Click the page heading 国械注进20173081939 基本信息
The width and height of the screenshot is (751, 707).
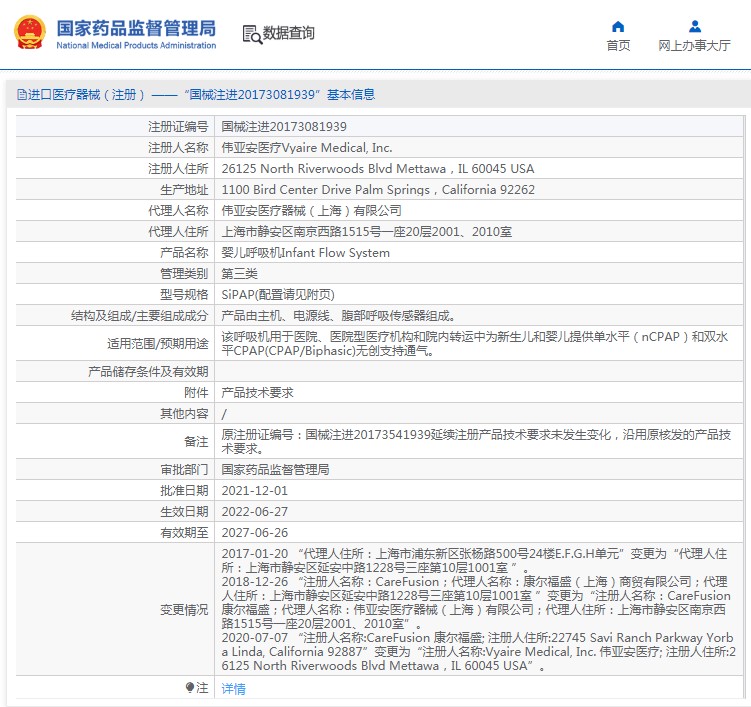tap(282, 94)
